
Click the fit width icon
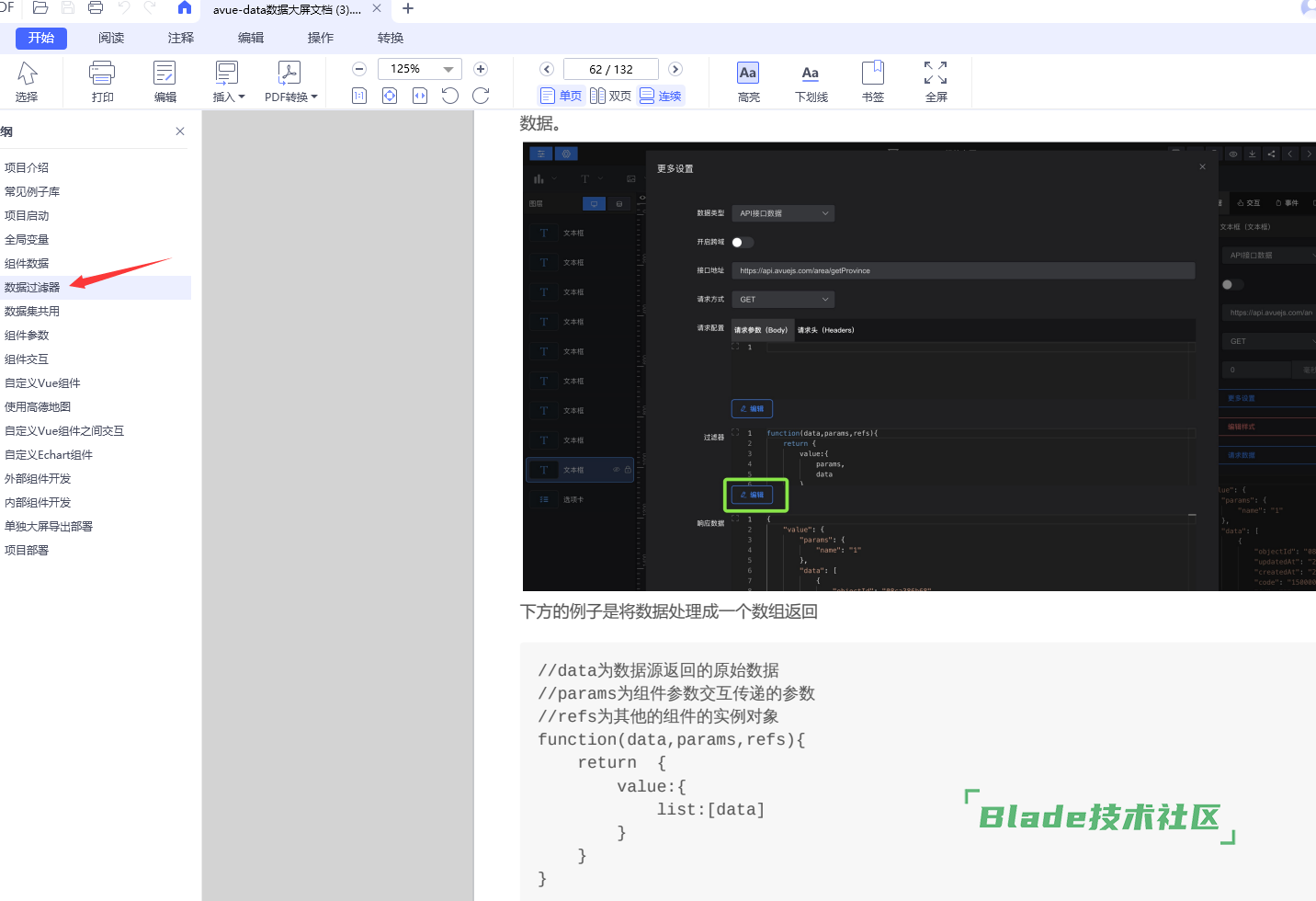click(x=420, y=96)
